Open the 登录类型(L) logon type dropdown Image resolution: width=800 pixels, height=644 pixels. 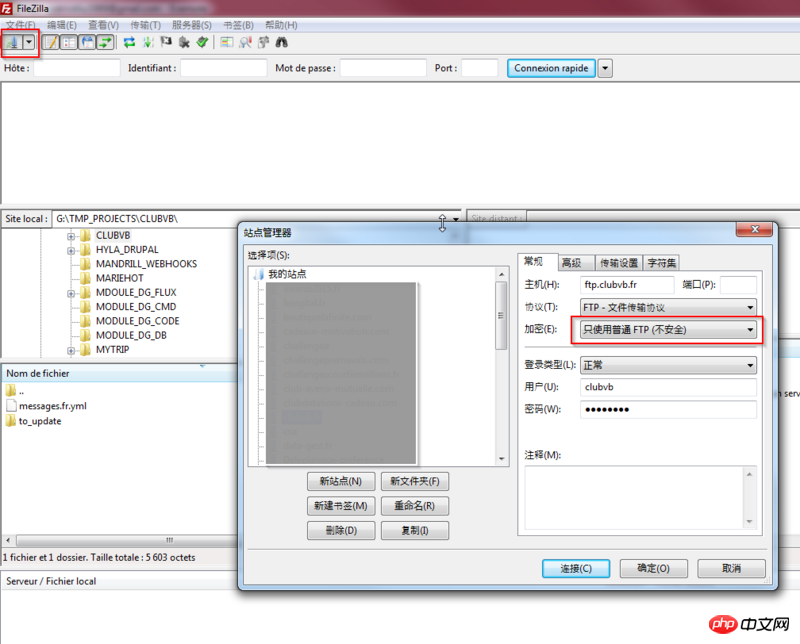click(668, 365)
